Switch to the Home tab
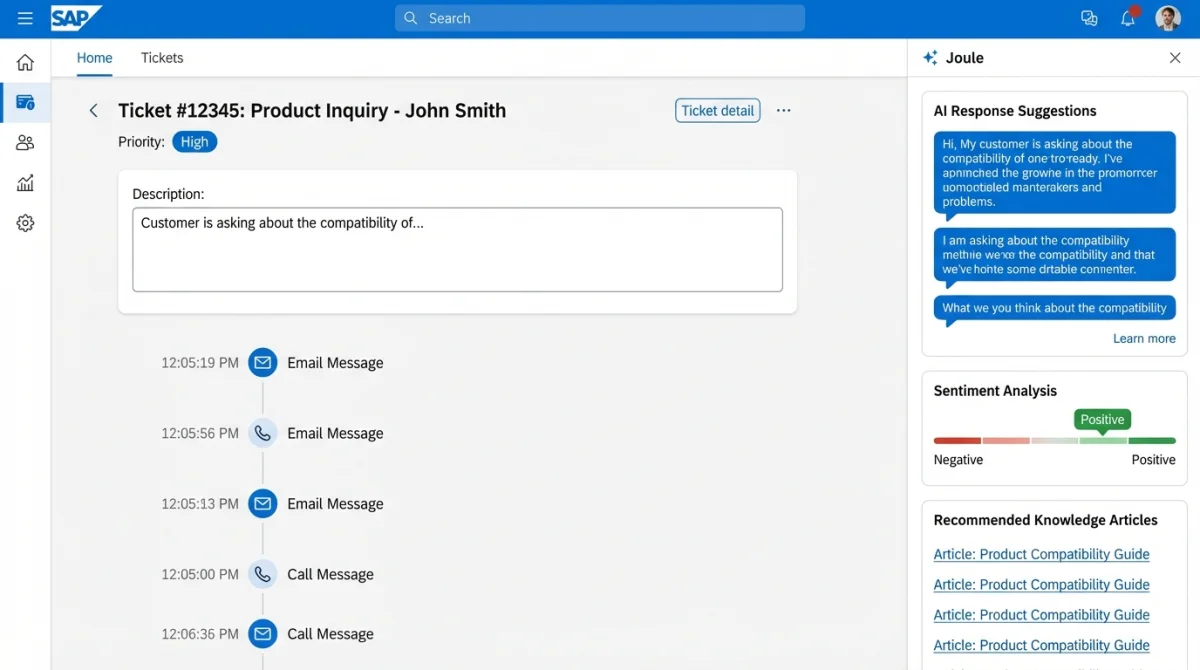This screenshot has width=1200, height=670. tap(94, 58)
